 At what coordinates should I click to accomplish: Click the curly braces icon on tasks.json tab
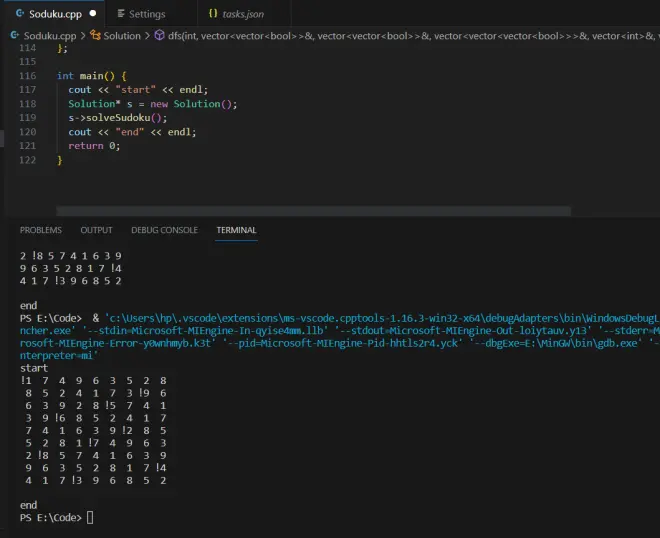pyautogui.click(x=213, y=14)
